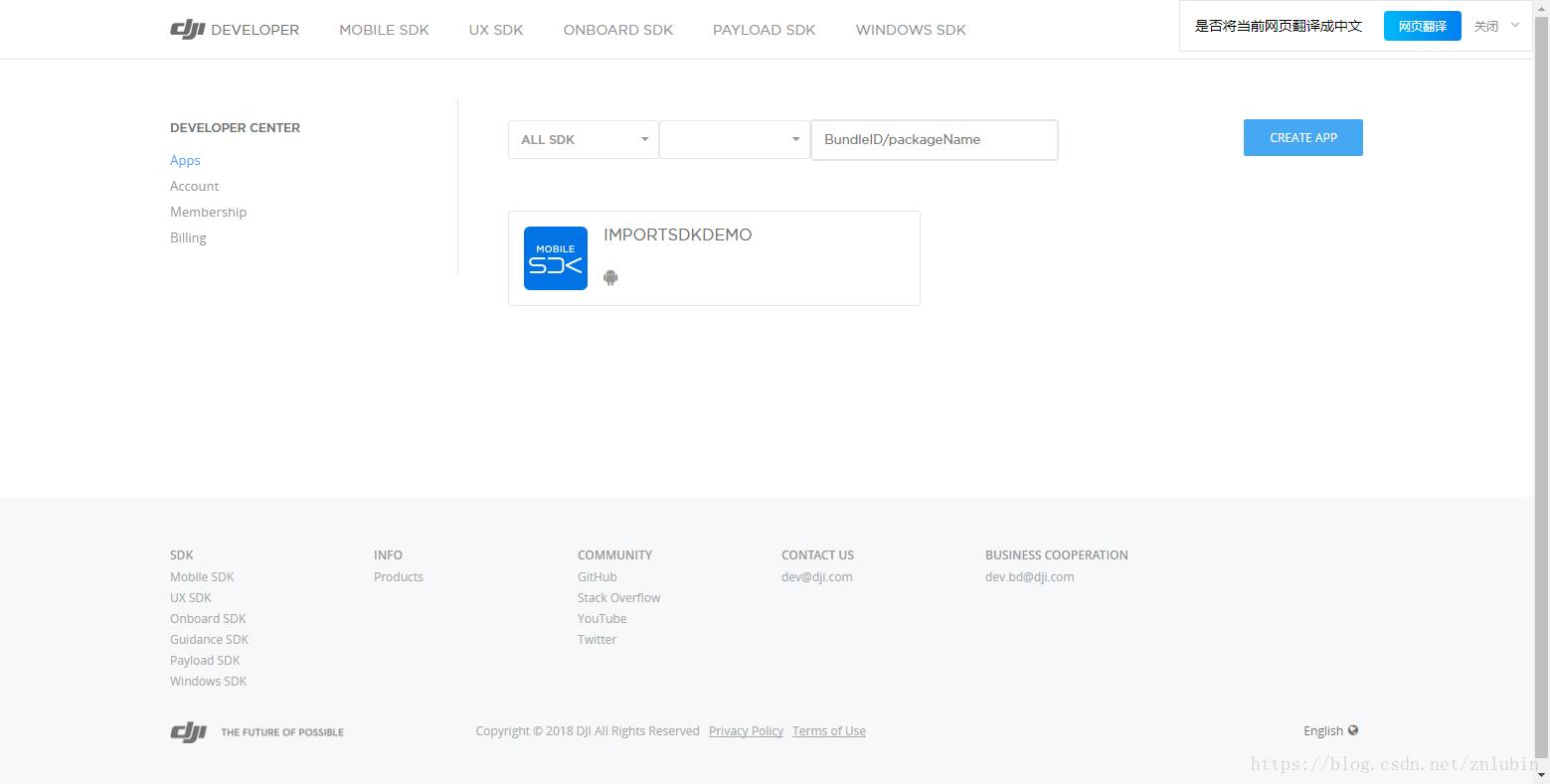The width and height of the screenshot is (1550, 784).
Task: Open MOBILE SDK in top navigation
Action: (384, 30)
